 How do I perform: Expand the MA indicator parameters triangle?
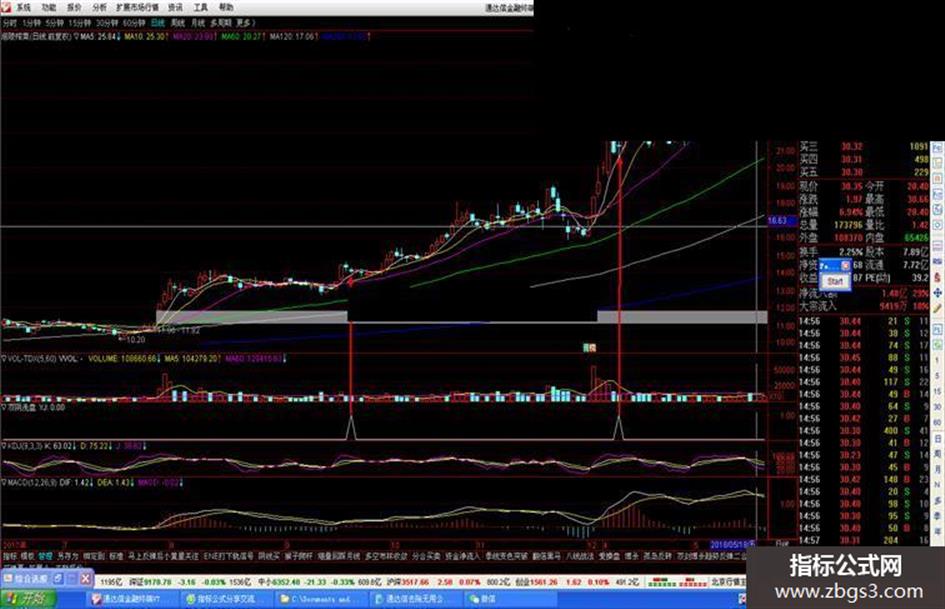[77, 37]
